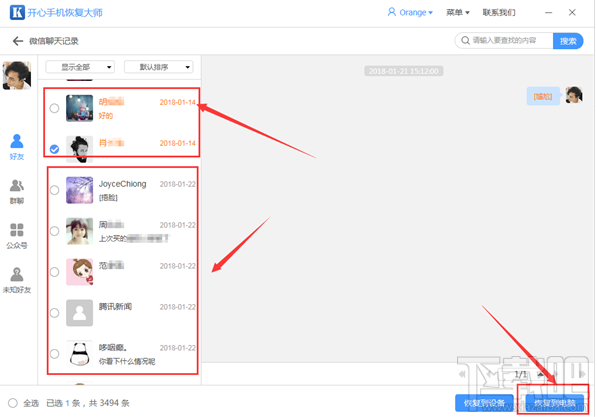The width and height of the screenshot is (597, 417).
Task: Click the sender avatar in the chat pane
Action: 574,95
